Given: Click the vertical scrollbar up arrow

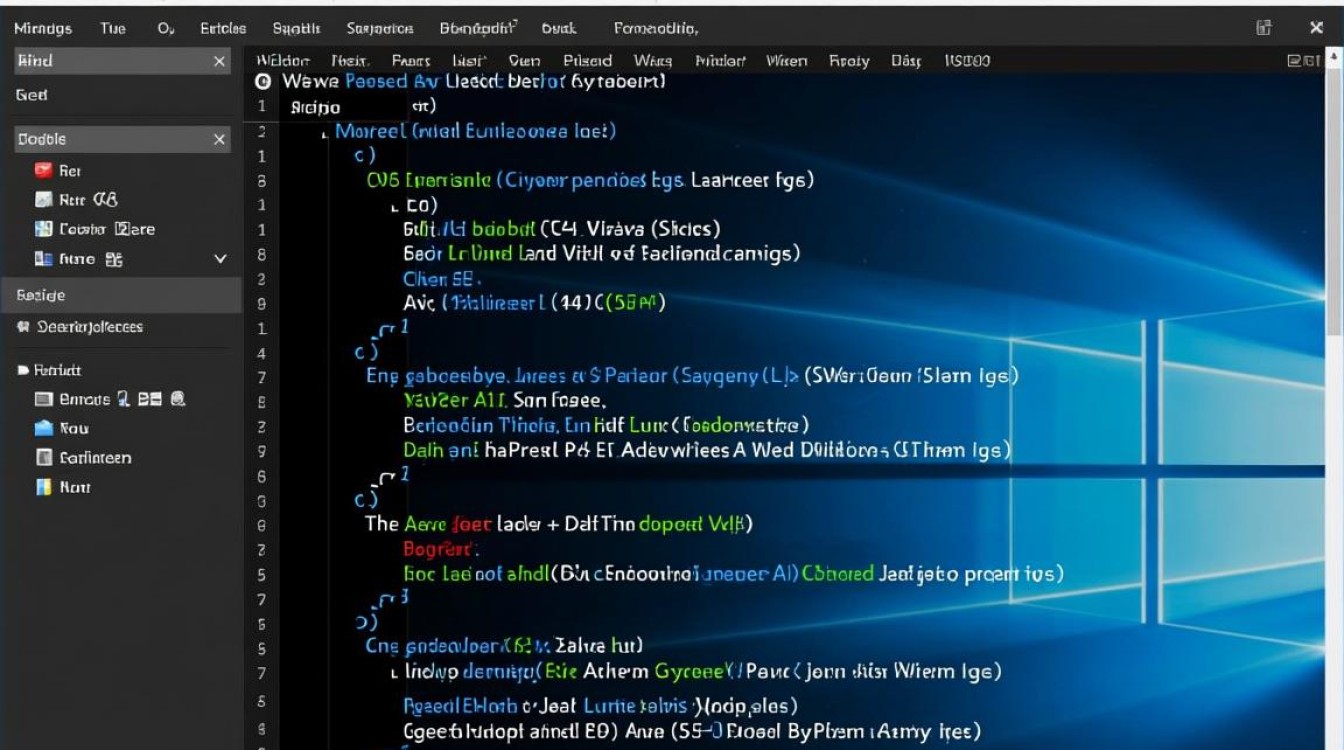Looking at the screenshot, I should [x=1334, y=58].
